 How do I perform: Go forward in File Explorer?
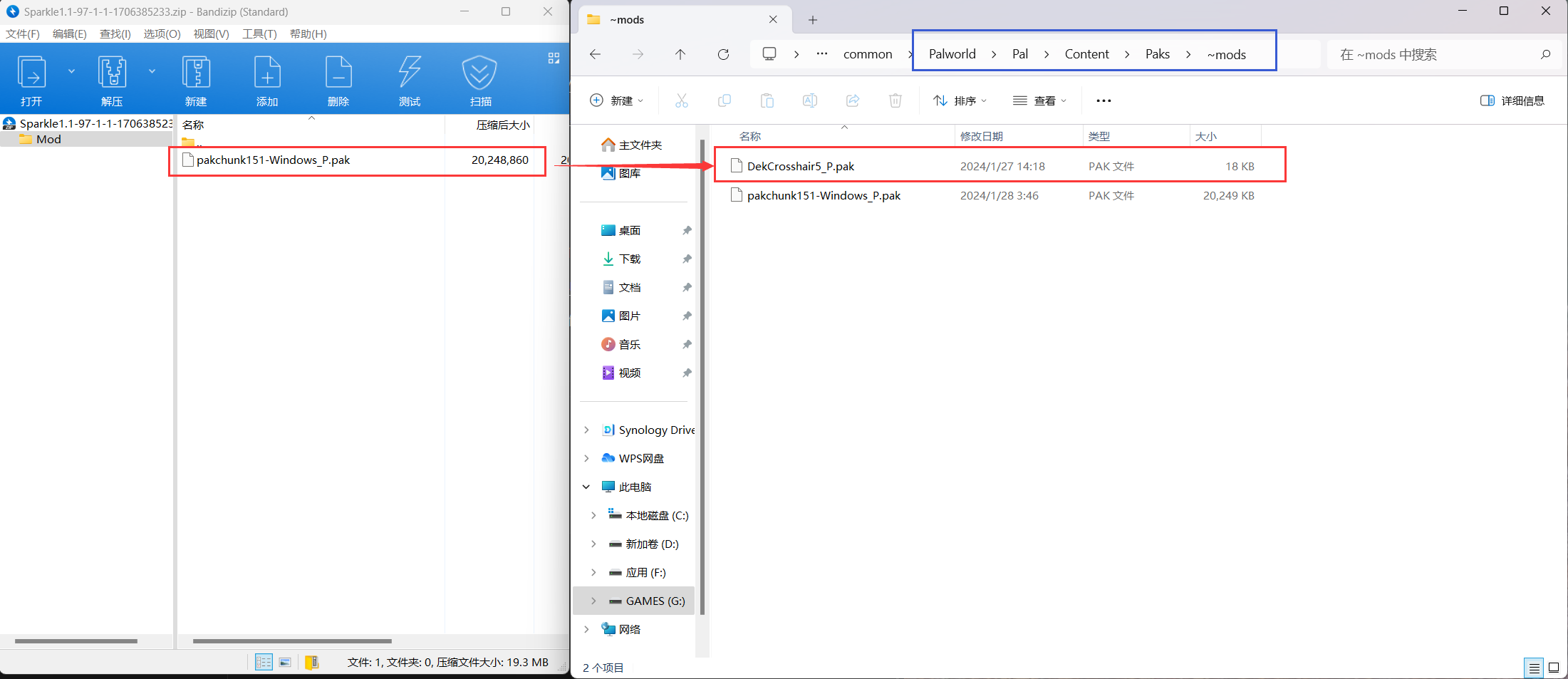tap(638, 54)
